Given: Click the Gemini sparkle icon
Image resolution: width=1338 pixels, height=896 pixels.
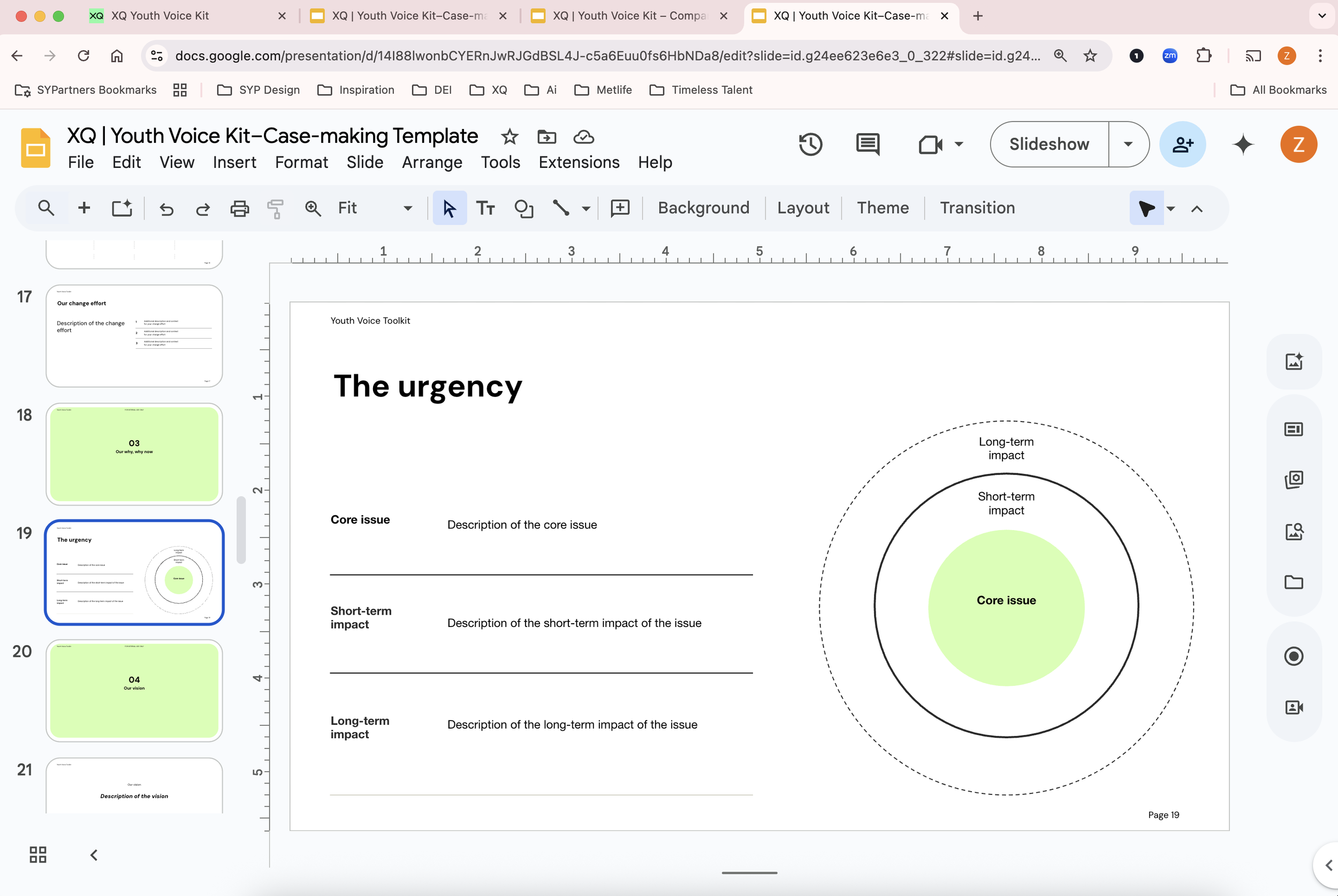Looking at the screenshot, I should coord(1243,144).
